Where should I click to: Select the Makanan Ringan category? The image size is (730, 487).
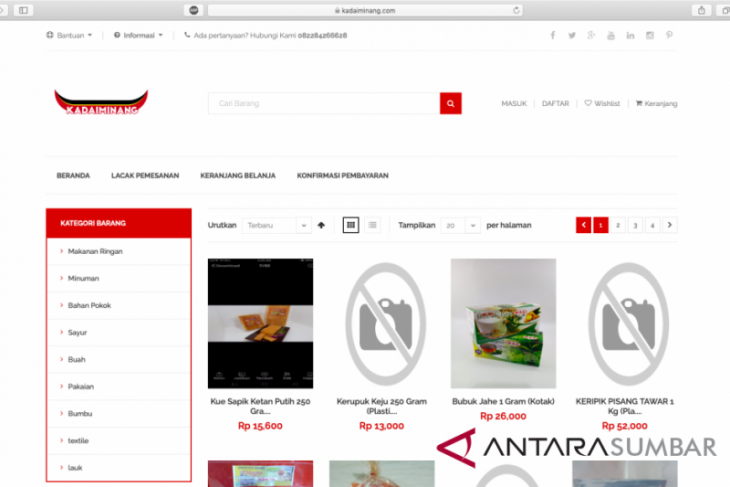click(95, 251)
